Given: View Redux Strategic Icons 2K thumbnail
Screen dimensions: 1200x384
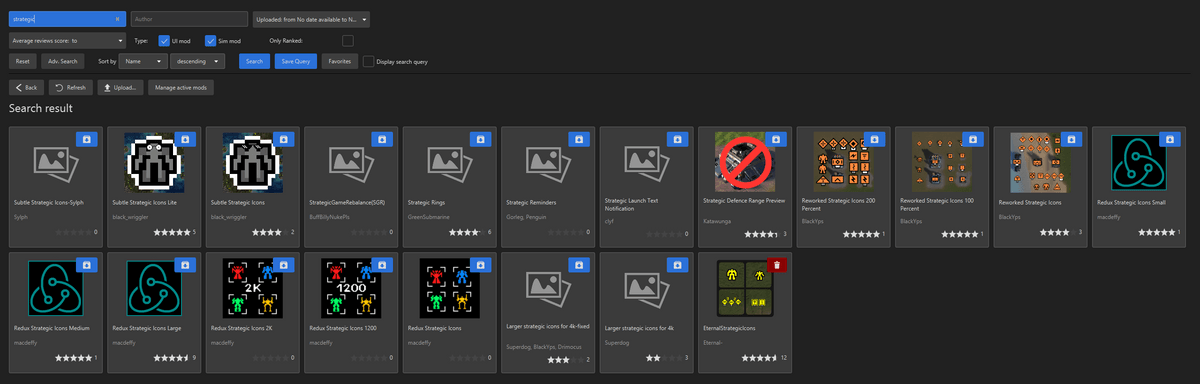Looking at the screenshot, I should 253,288.
